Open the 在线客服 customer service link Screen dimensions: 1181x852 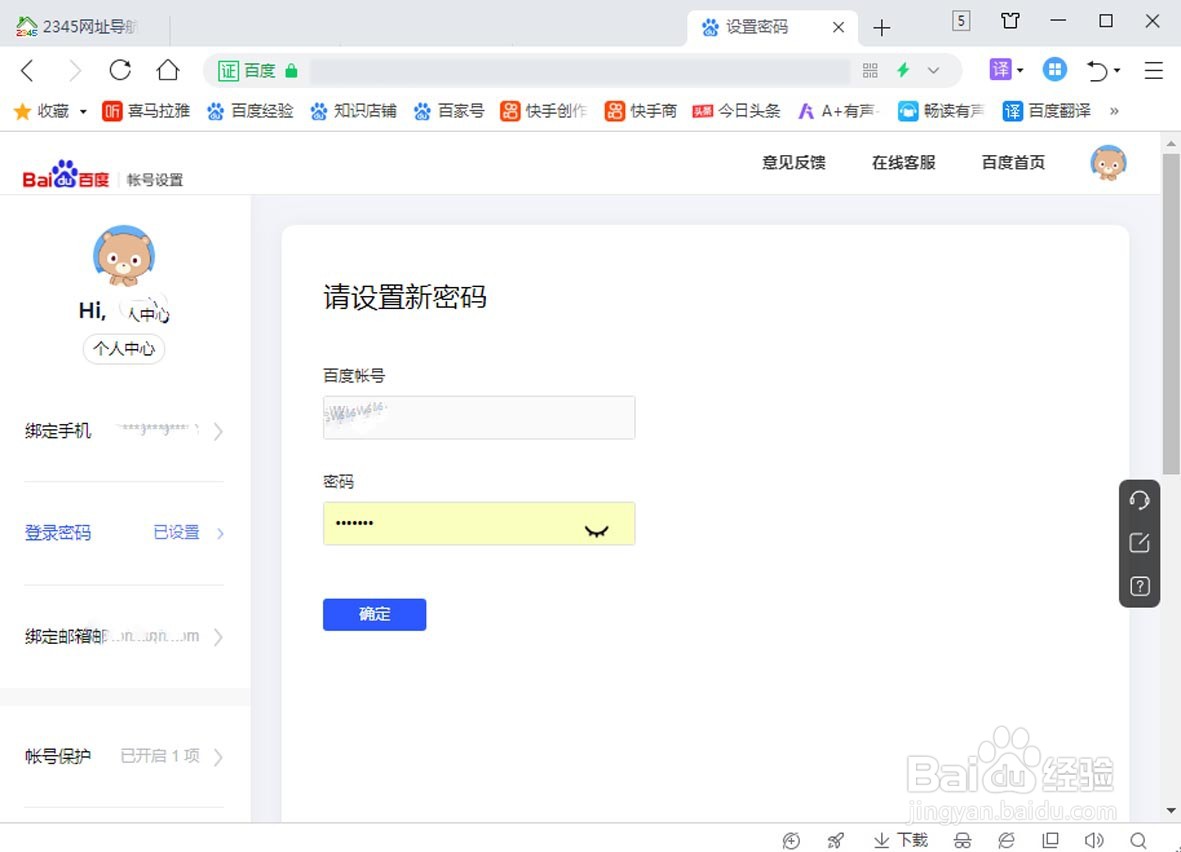point(902,162)
